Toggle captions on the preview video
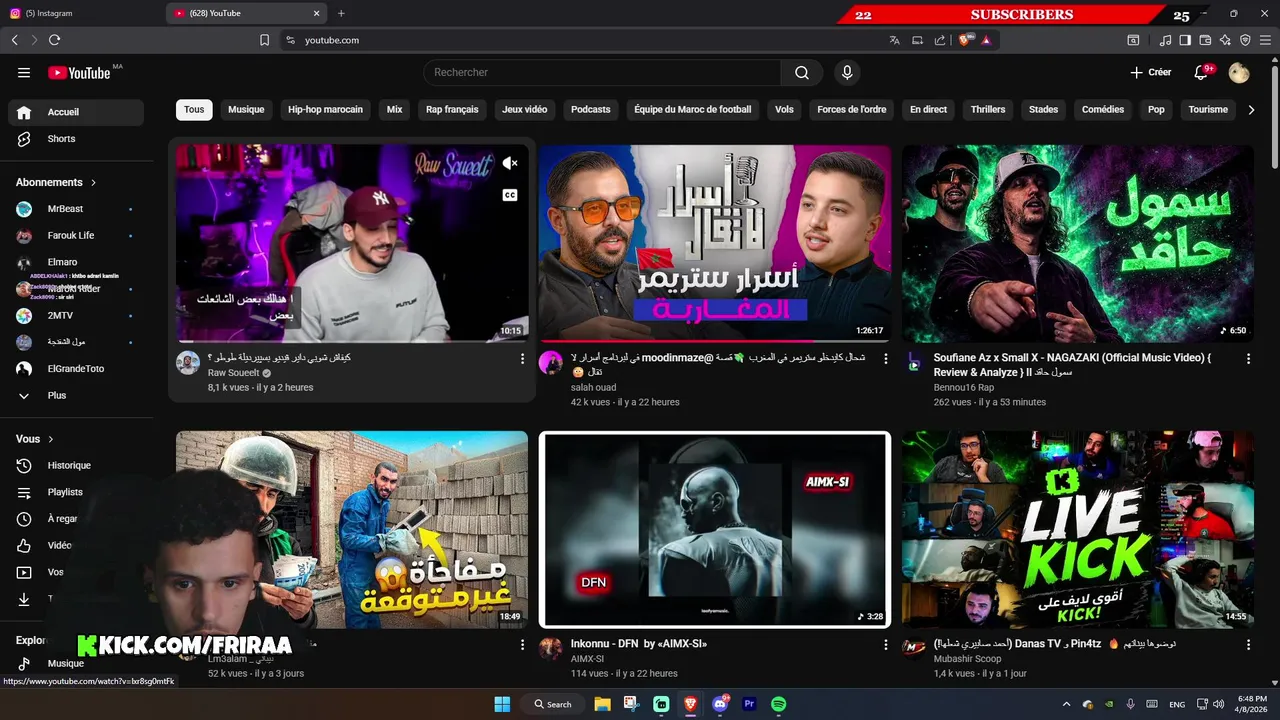The image size is (1280, 720). (x=510, y=195)
